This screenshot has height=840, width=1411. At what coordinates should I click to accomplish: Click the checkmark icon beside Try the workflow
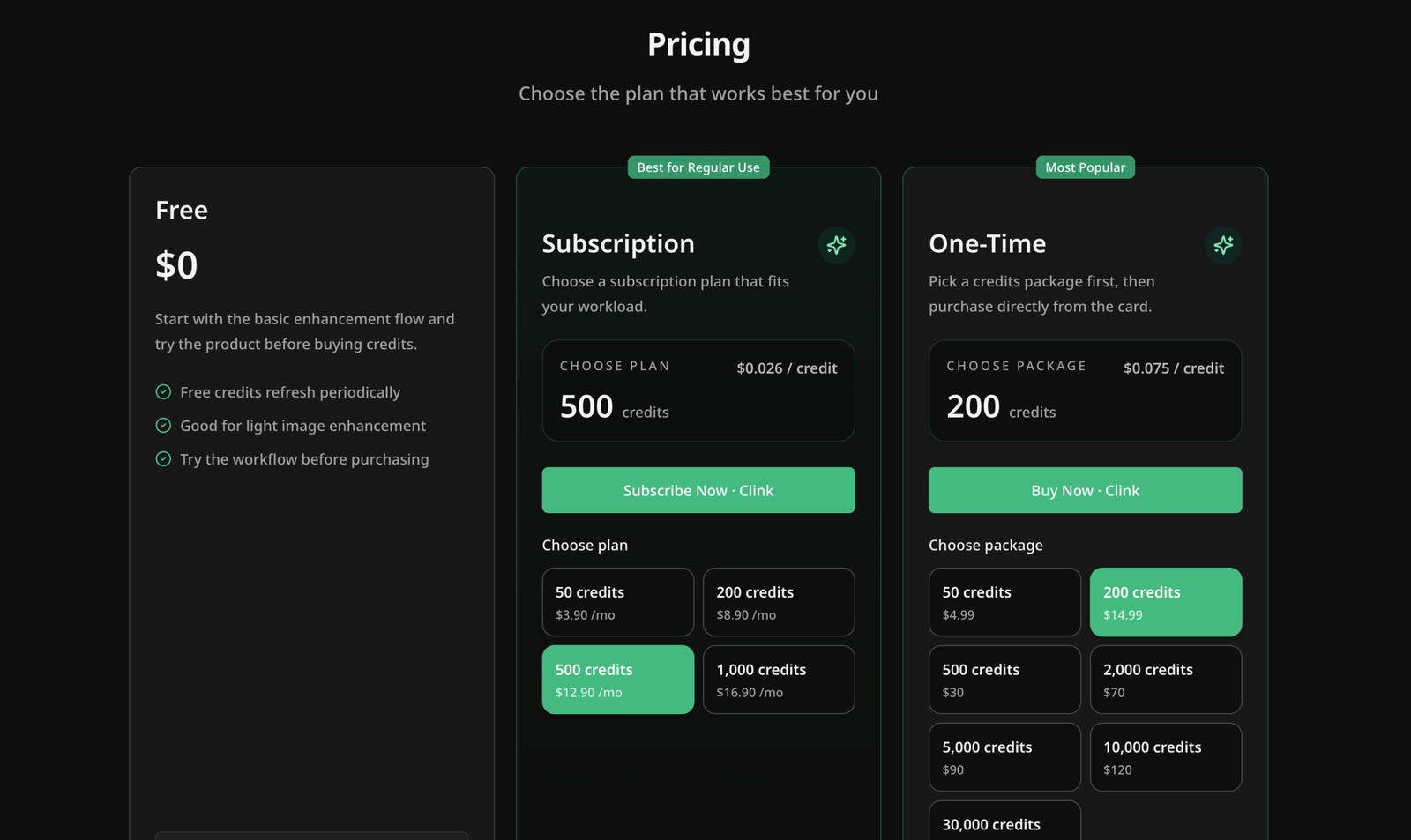coord(163,459)
